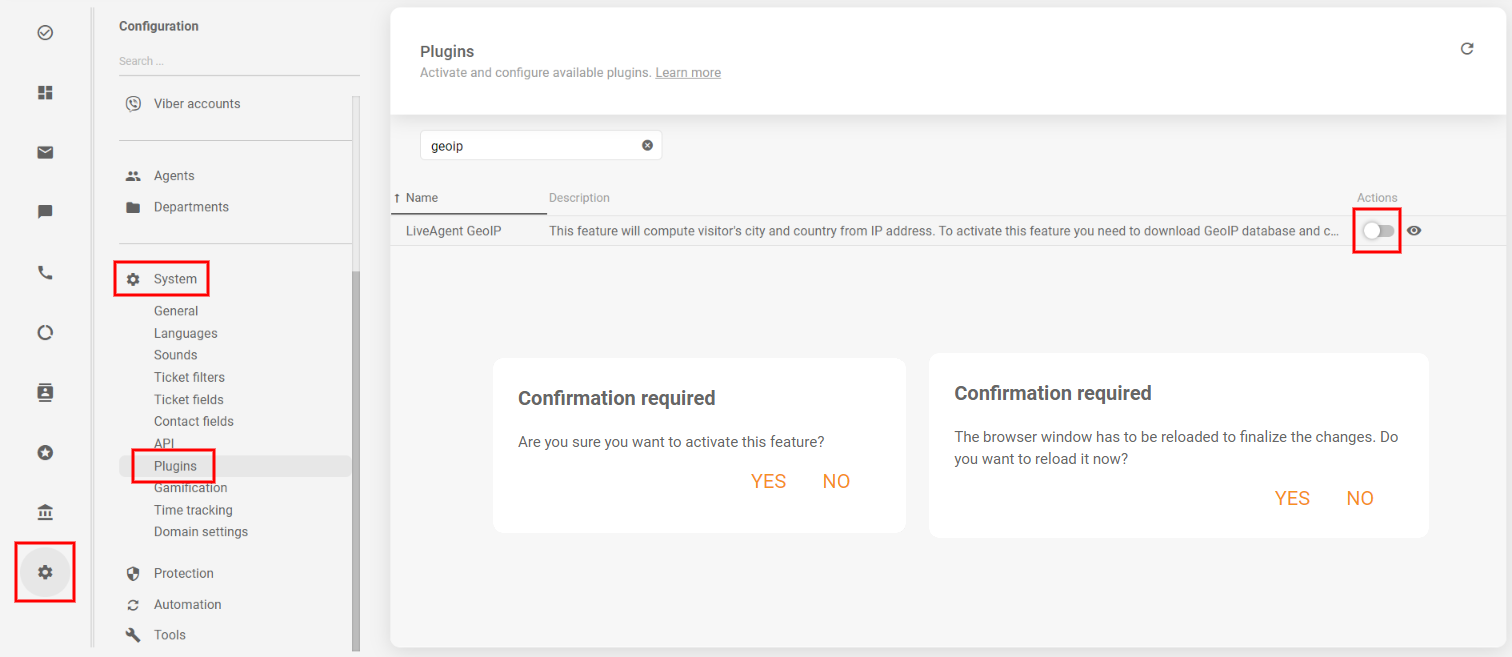This screenshot has height=657, width=1512.
Task: Open the Tickets envelope icon in sidebar
Action: pyautogui.click(x=45, y=152)
